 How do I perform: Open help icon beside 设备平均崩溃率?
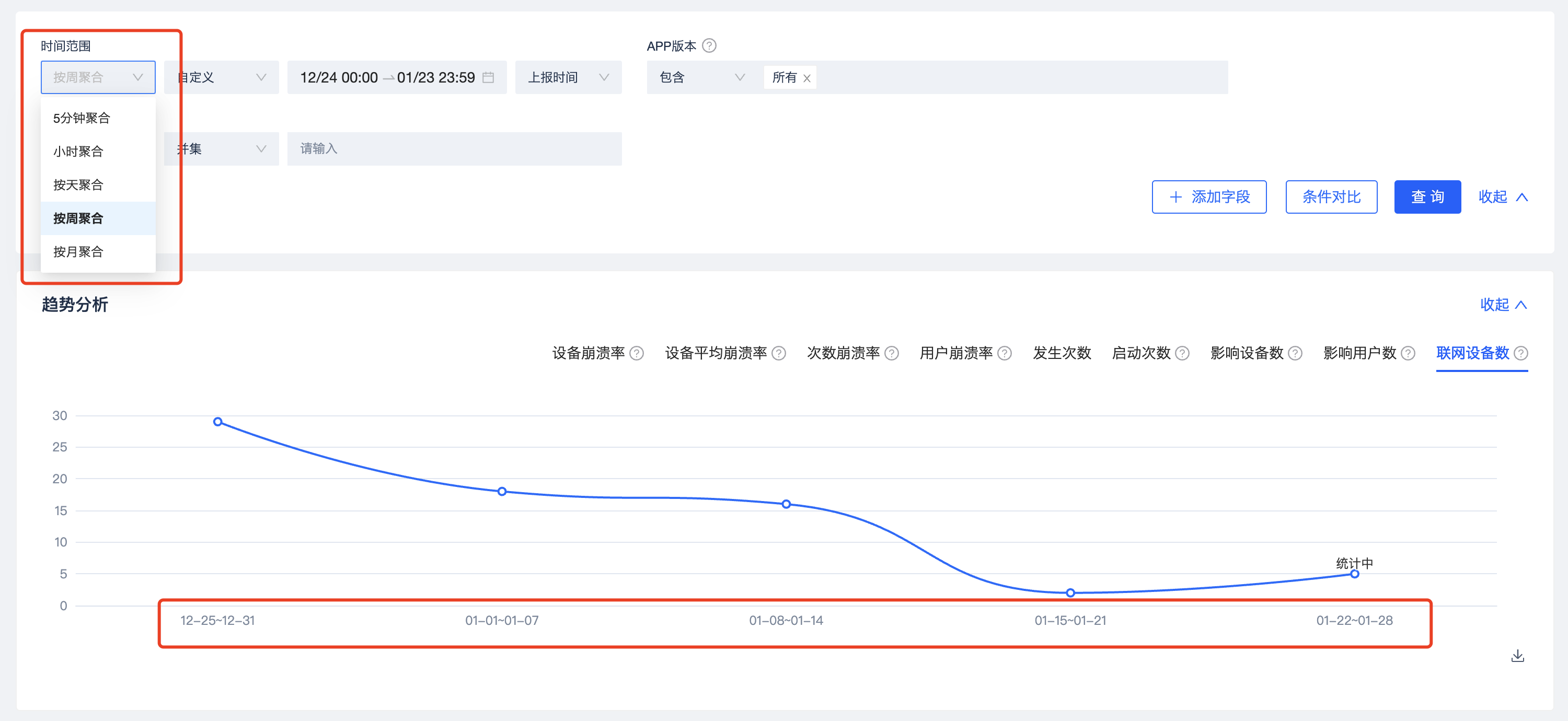tap(779, 353)
